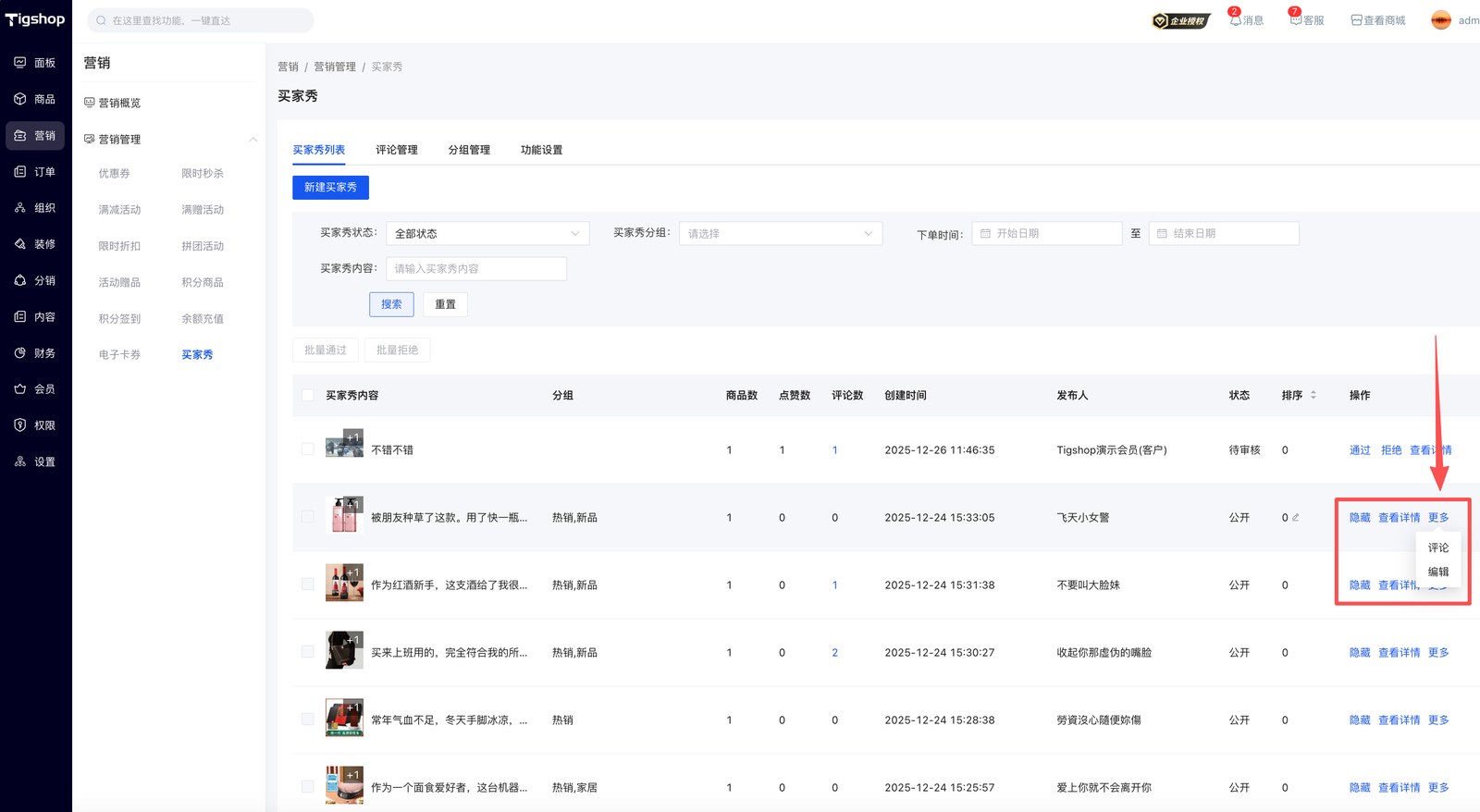Check the select-all checkbox in table header
Image resolution: width=1480 pixels, height=812 pixels.
coord(308,396)
